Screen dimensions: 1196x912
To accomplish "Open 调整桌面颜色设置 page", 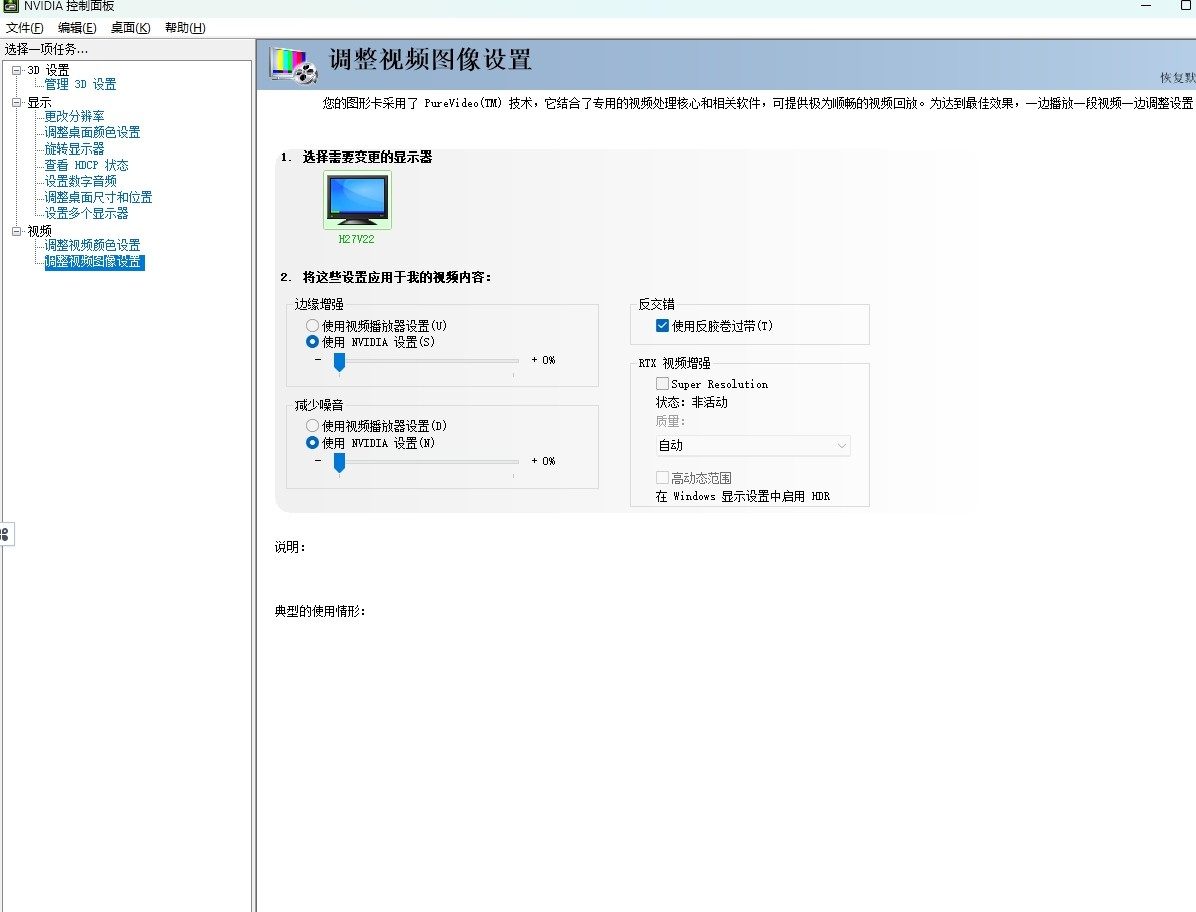I will point(92,133).
